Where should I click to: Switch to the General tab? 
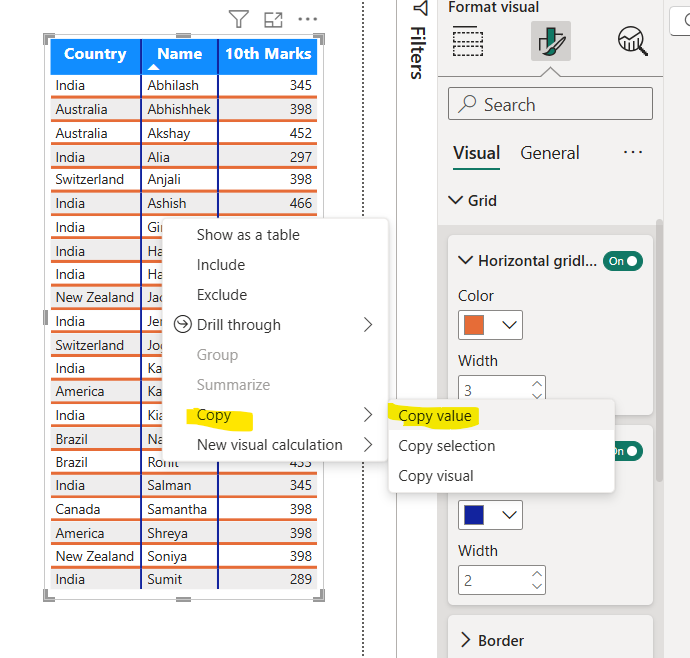tap(549, 153)
